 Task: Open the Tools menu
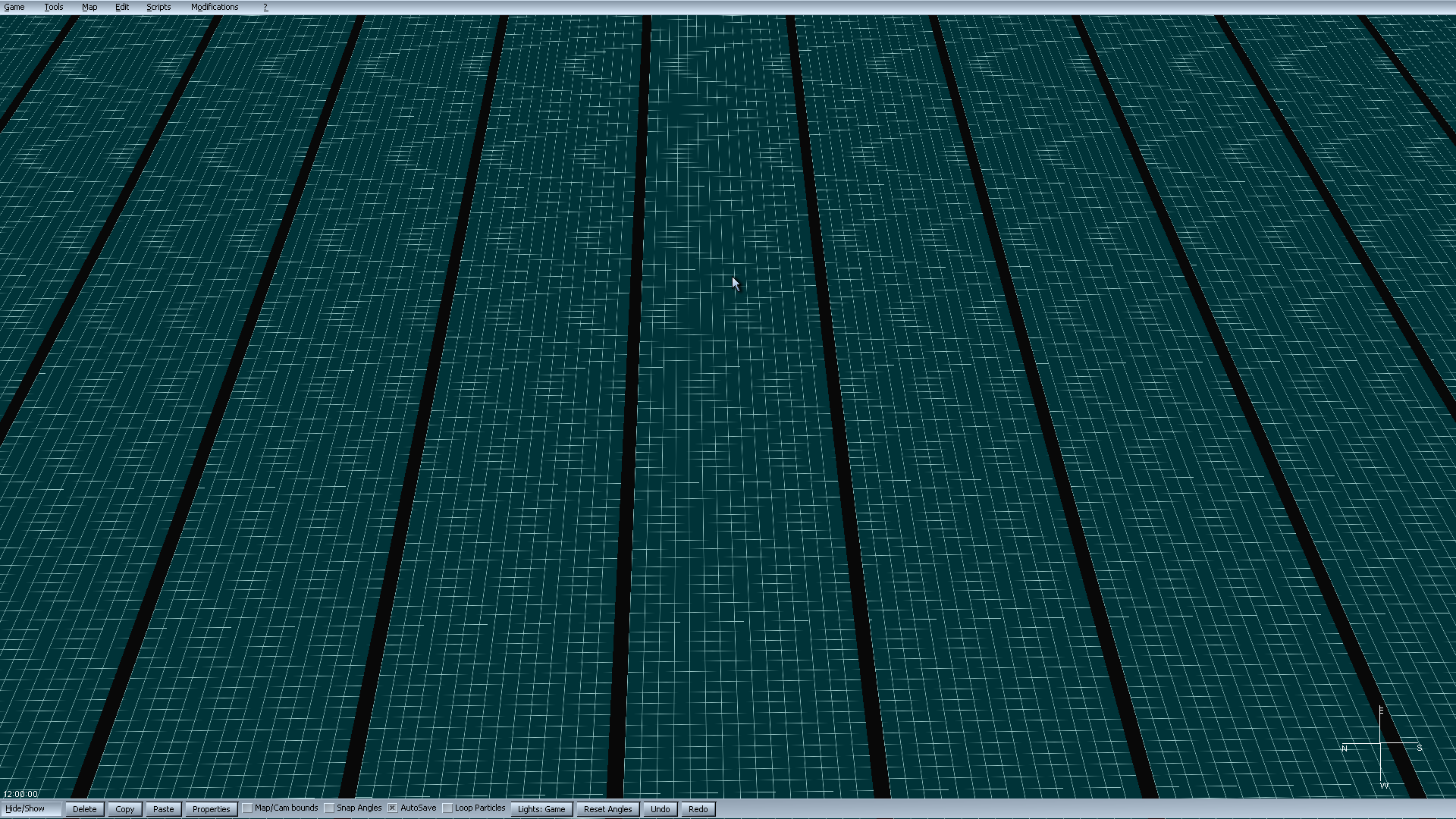tap(54, 7)
